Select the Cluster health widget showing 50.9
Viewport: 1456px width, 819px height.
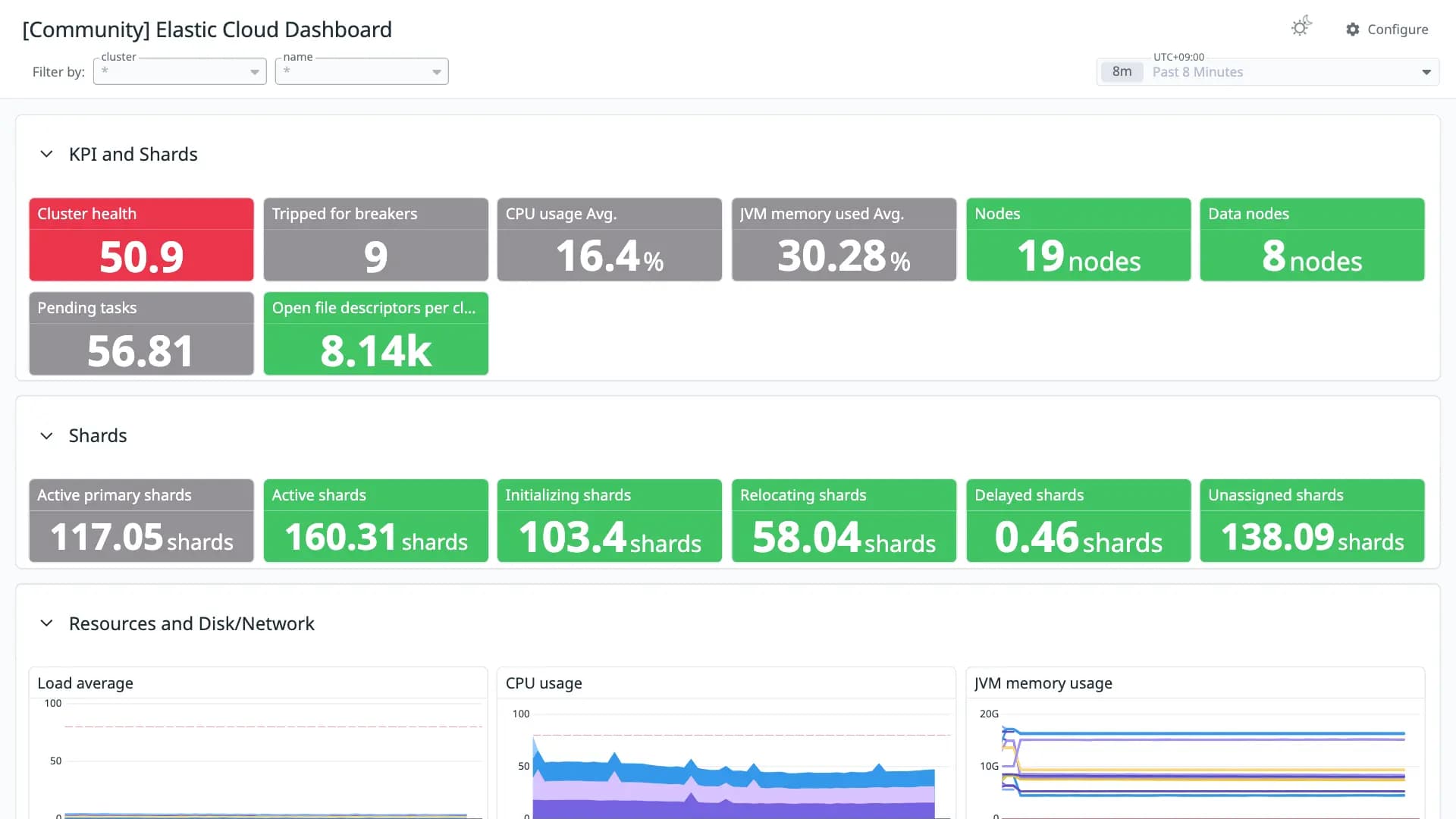[x=141, y=240]
